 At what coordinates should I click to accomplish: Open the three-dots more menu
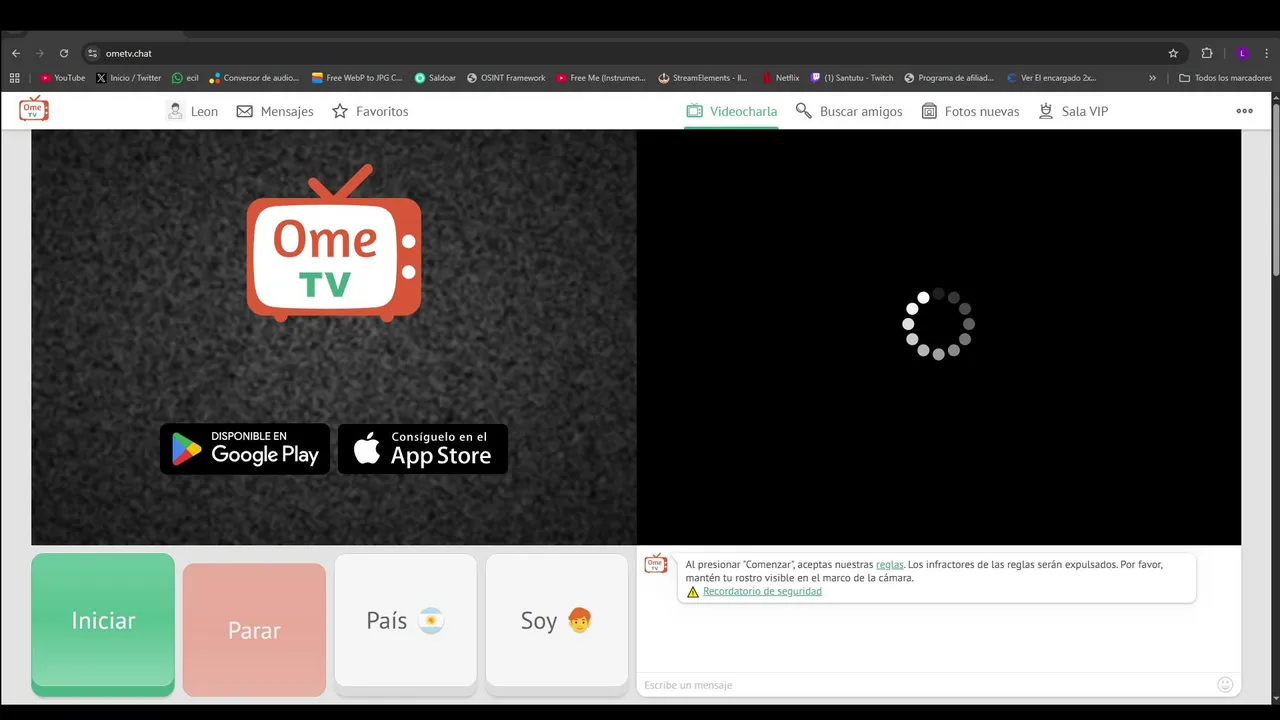coord(1244,111)
